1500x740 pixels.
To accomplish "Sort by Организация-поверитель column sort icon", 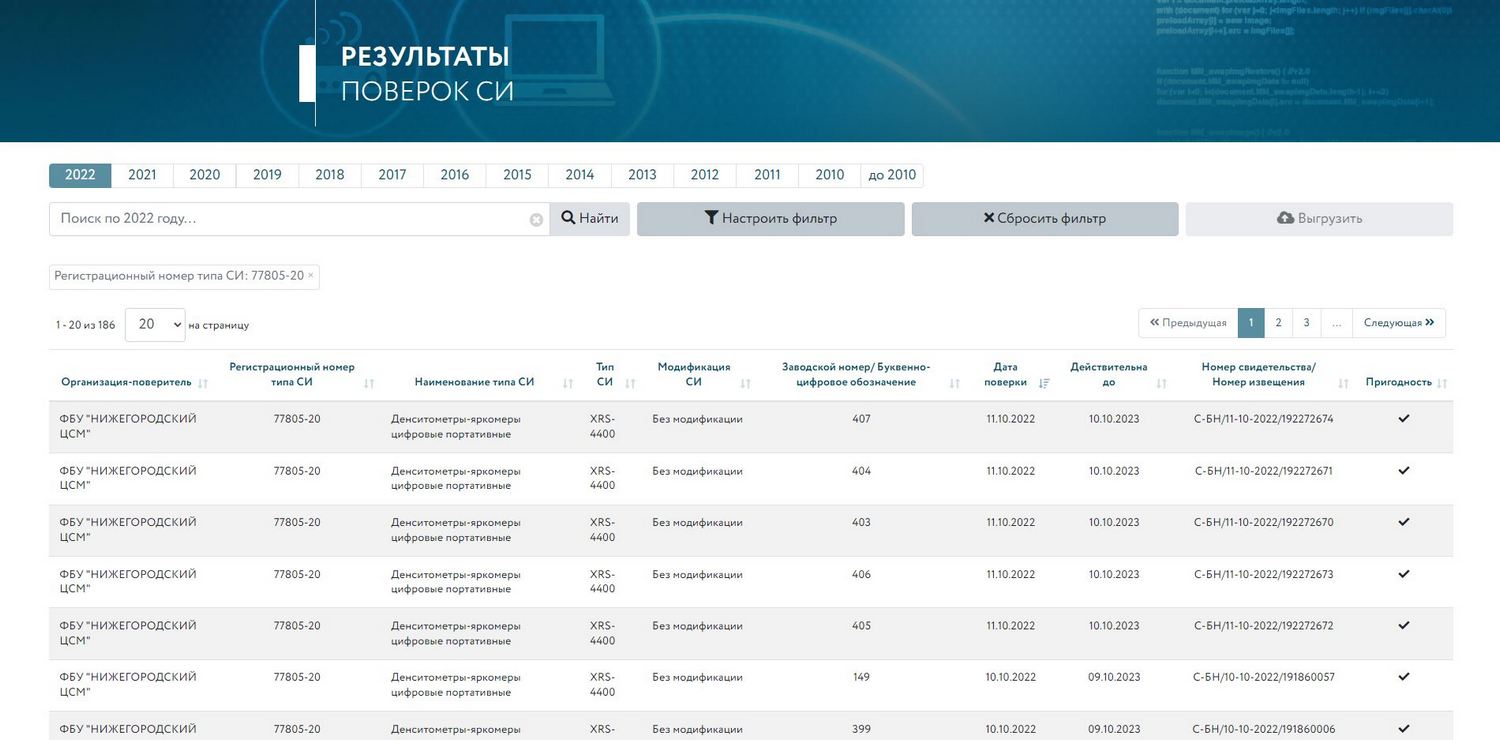I will [203, 384].
